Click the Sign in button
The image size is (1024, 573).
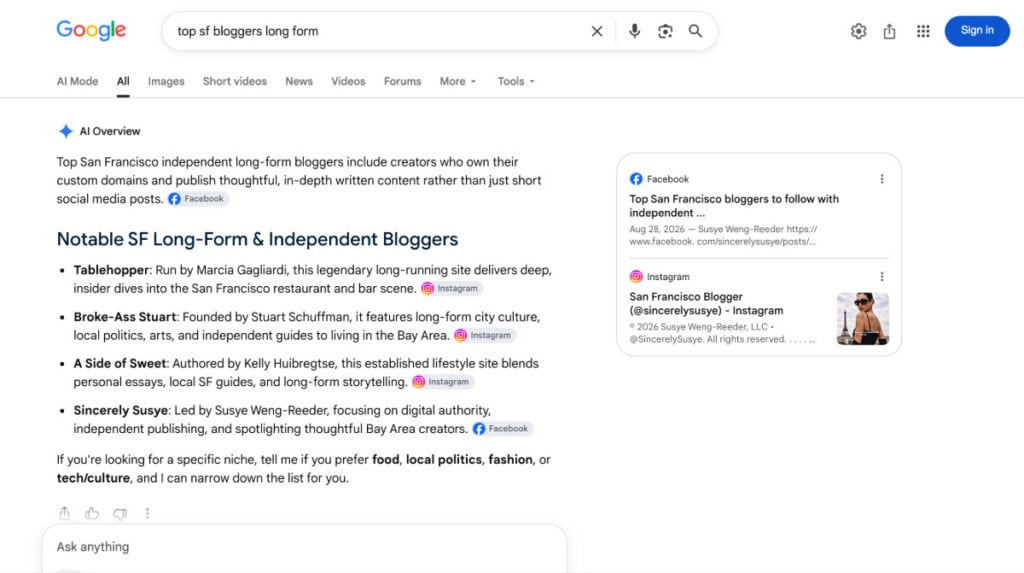click(977, 31)
